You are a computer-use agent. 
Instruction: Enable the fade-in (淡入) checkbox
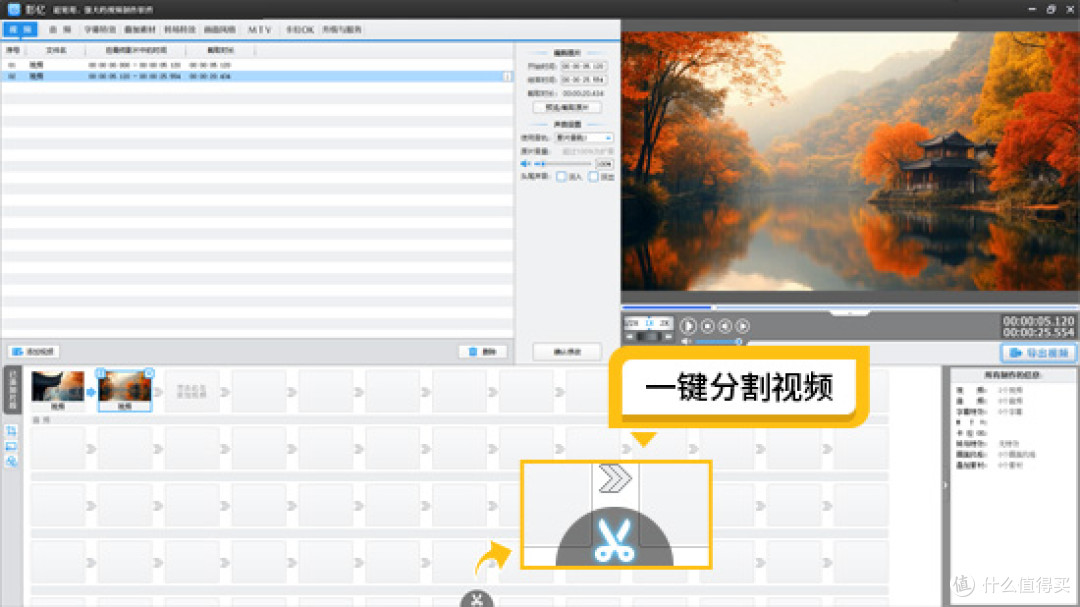pyautogui.click(x=561, y=177)
